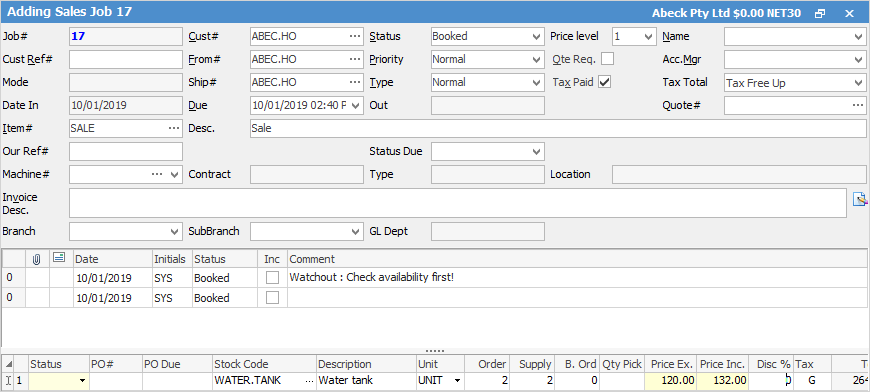The width and height of the screenshot is (870, 392).
Task: Open Unit dropdown for Water tank line
Action: pos(457,381)
